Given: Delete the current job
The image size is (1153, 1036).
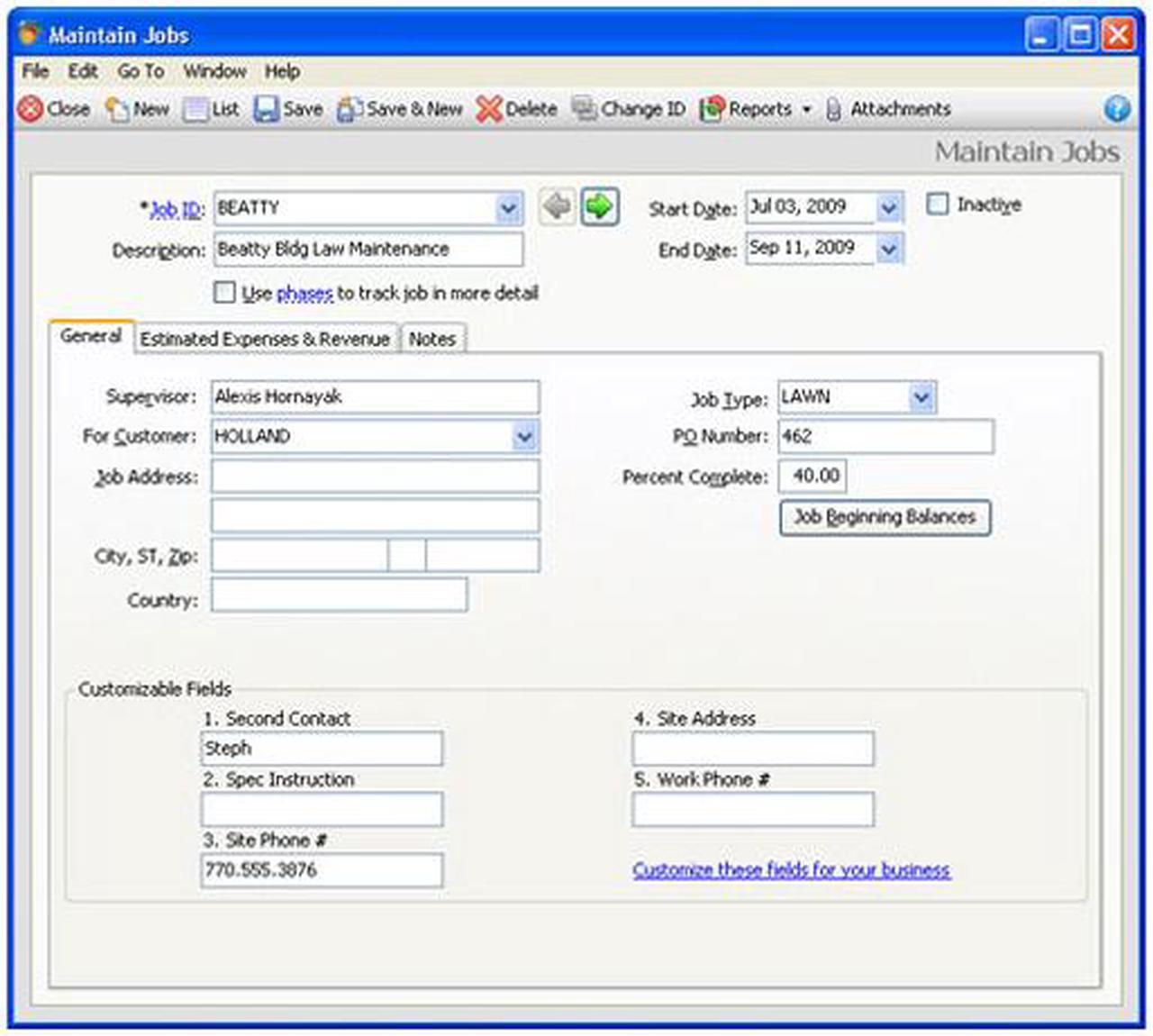Looking at the screenshot, I should [x=489, y=109].
